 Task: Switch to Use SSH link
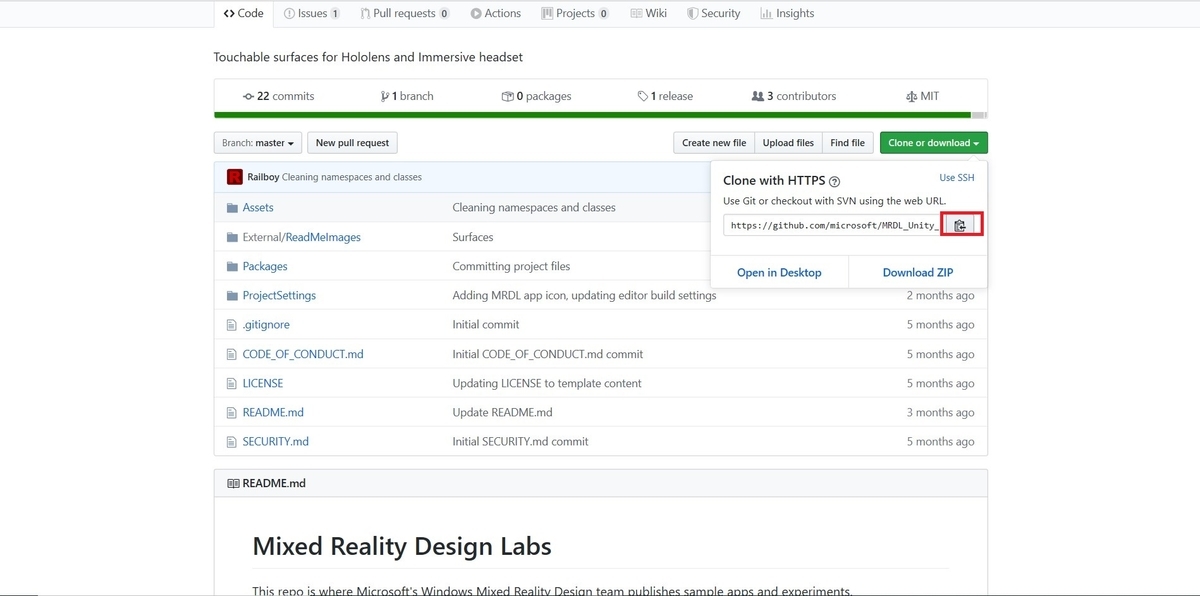957,177
